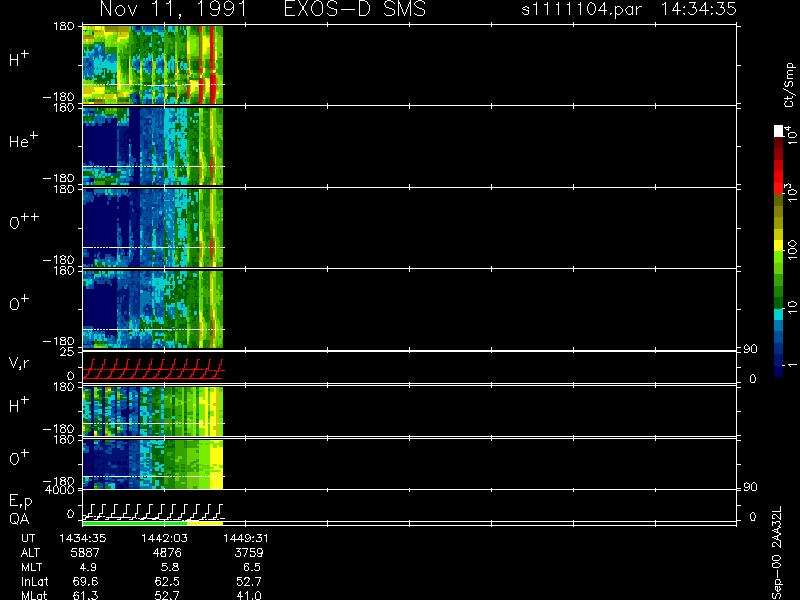Image resolution: width=800 pixels, height=600 pixels.
Task: Click the MLT value '4.9'
Action: (x=88, y=567)
